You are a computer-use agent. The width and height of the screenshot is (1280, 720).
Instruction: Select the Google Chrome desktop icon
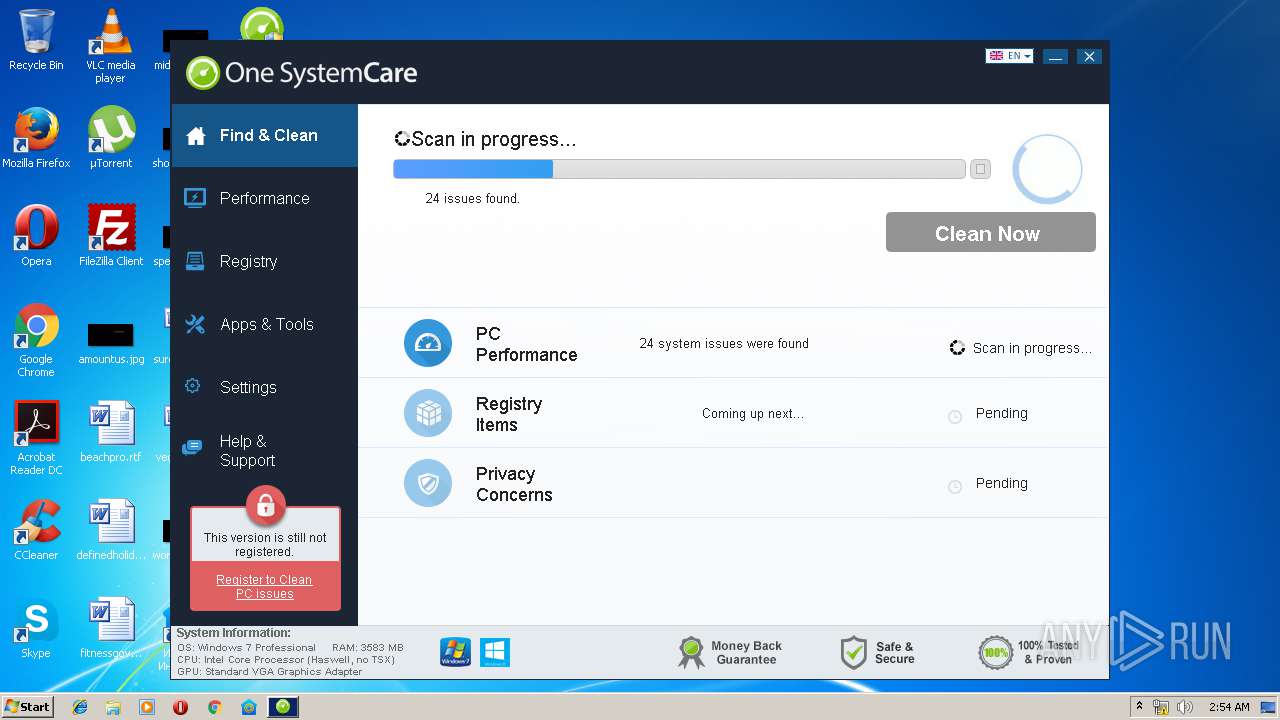coord(36,340)
